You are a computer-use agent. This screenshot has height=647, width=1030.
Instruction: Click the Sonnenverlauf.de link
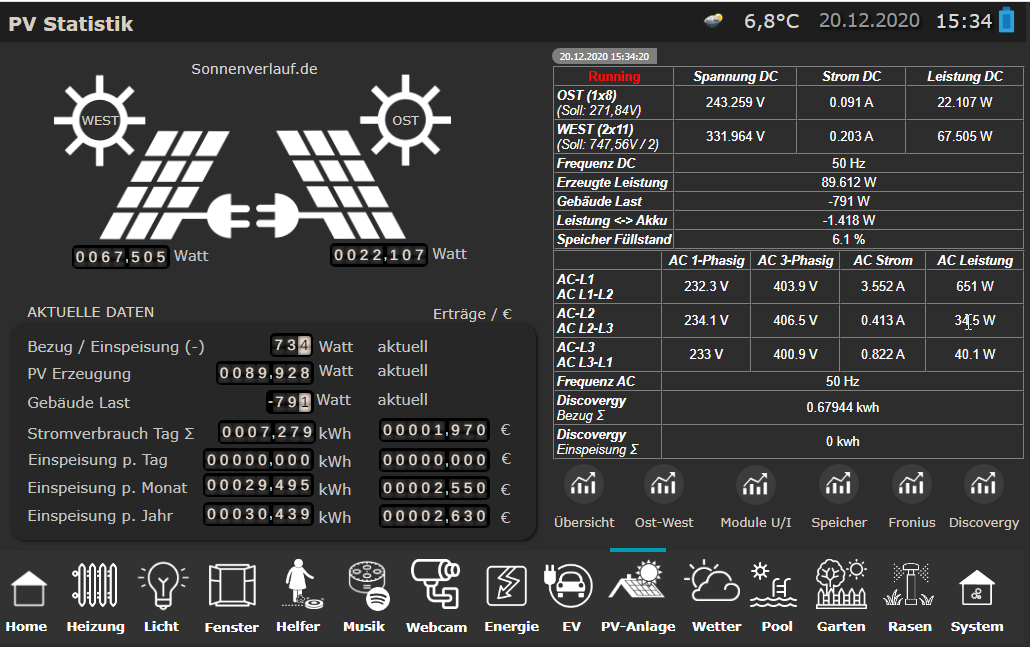coord(254,69)
